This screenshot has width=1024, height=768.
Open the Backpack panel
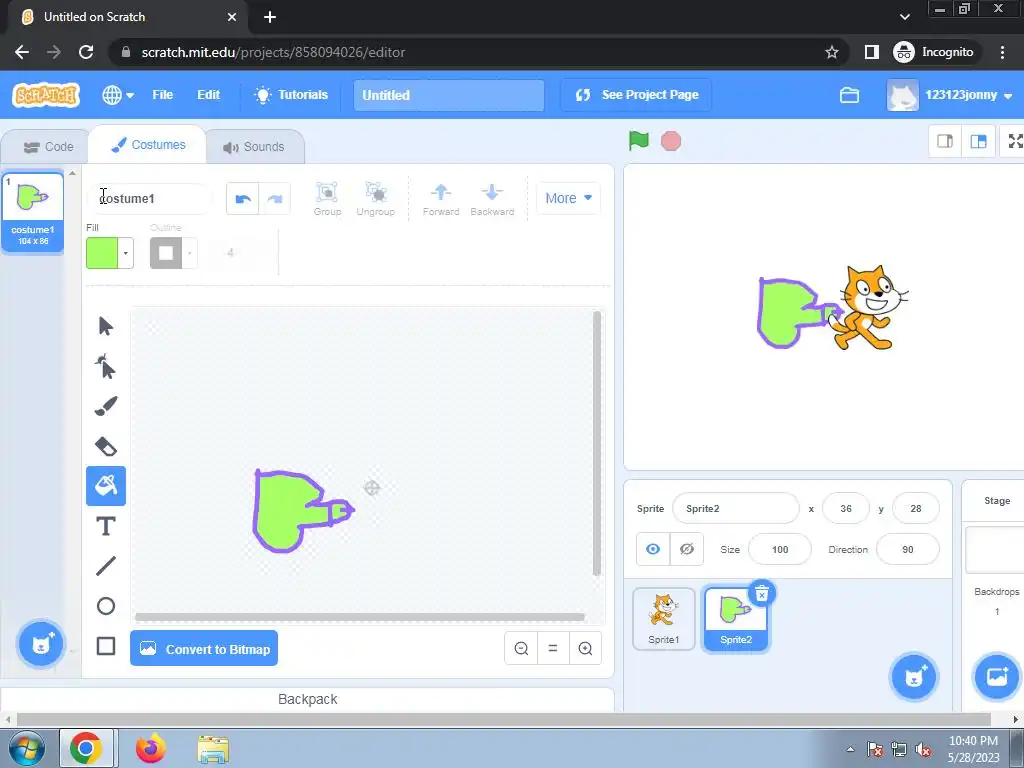(x=308, y=699)
